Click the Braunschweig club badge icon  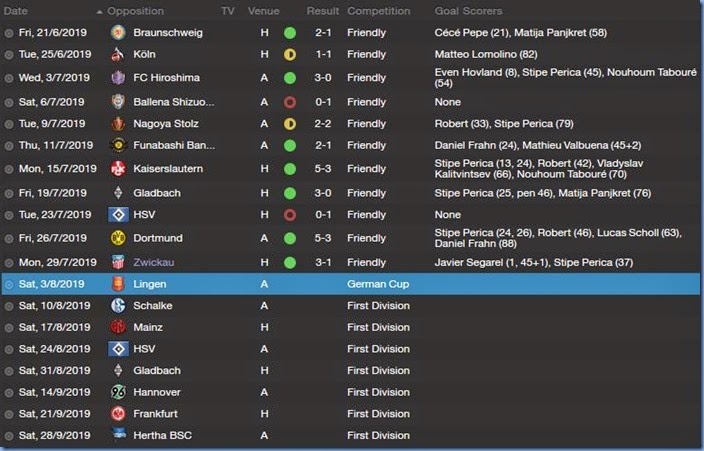pos(118,32)
